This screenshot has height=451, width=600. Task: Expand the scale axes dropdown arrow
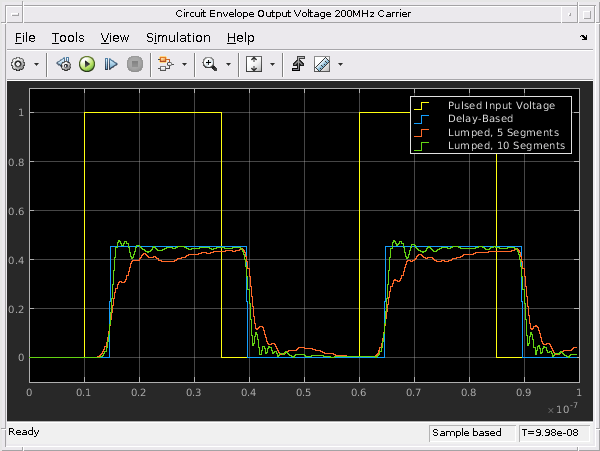click(272, 64)
